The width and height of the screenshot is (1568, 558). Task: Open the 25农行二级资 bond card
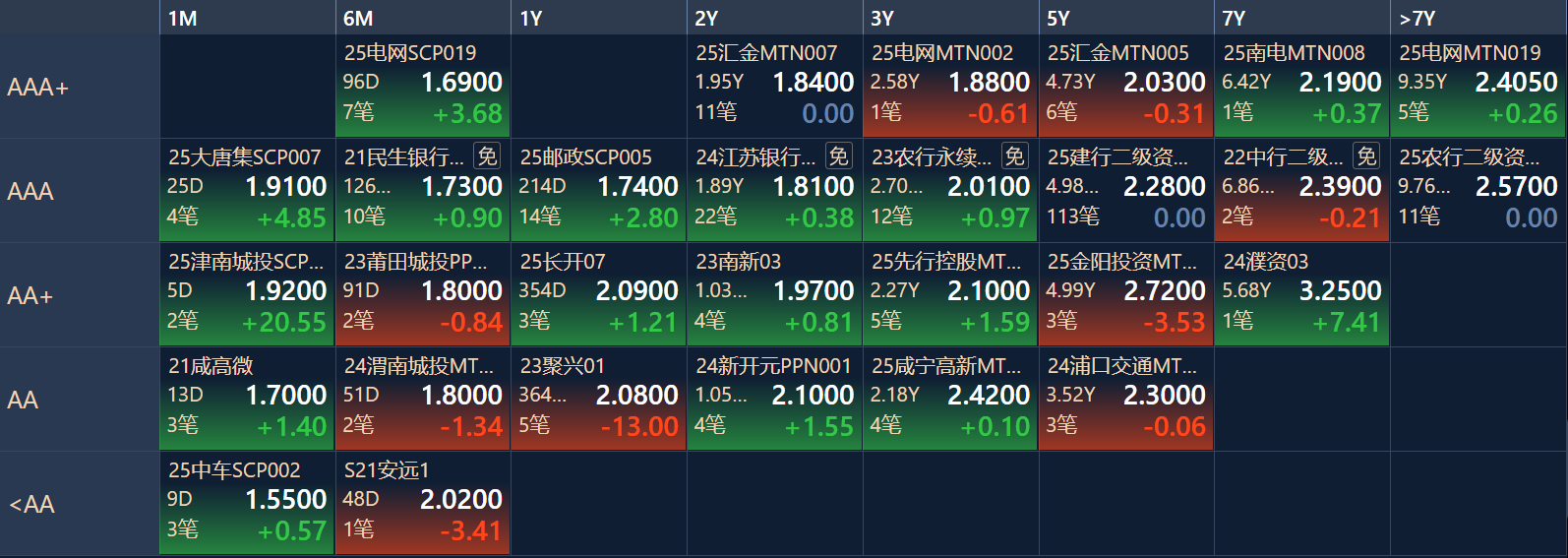click(1479, 190)
